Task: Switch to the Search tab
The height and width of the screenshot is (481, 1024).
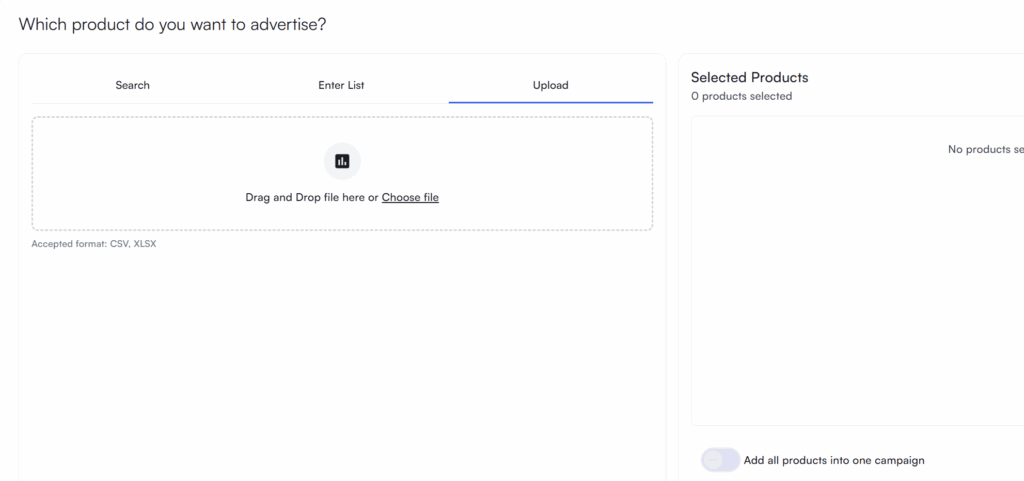Action: coord(132,85)
